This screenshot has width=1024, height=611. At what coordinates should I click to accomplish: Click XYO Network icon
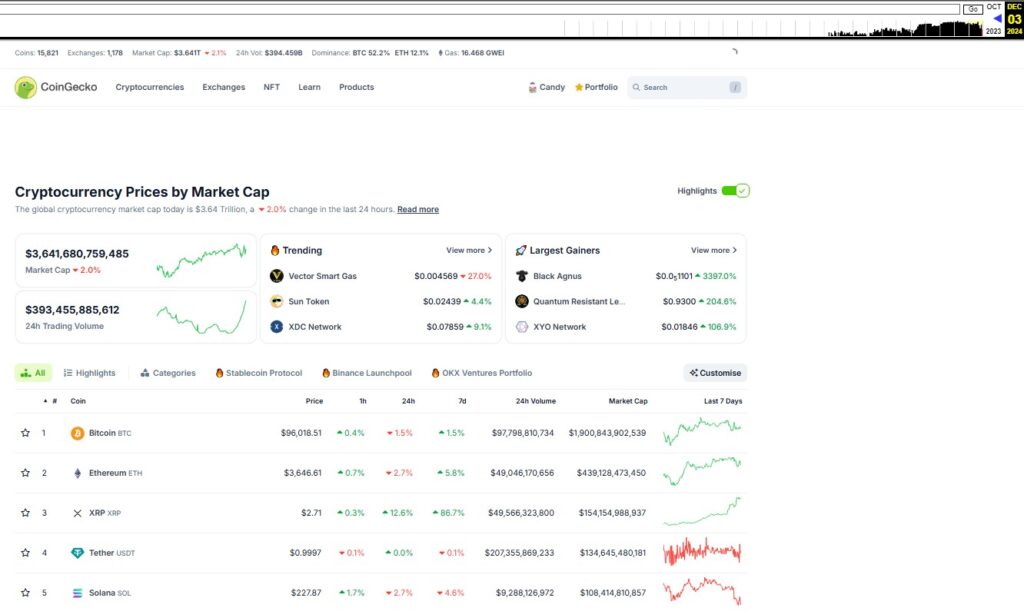522,326
